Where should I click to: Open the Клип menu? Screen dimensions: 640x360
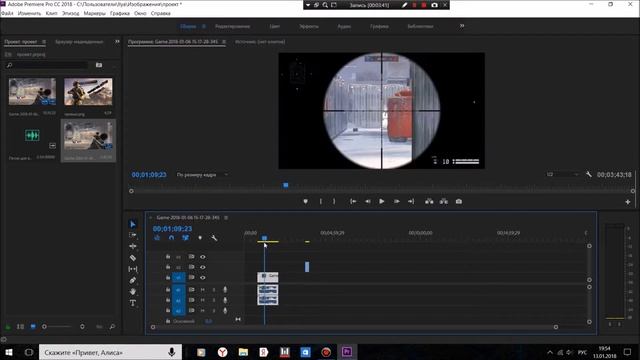click(51, 13)
